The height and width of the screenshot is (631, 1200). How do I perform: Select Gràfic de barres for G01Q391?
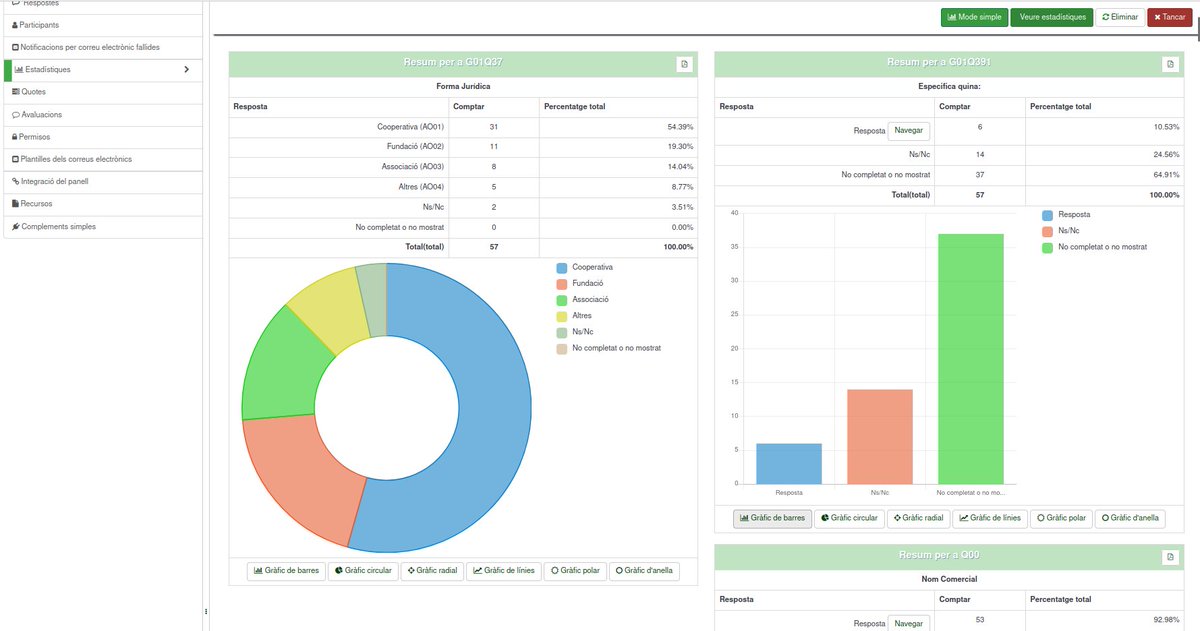772,518
